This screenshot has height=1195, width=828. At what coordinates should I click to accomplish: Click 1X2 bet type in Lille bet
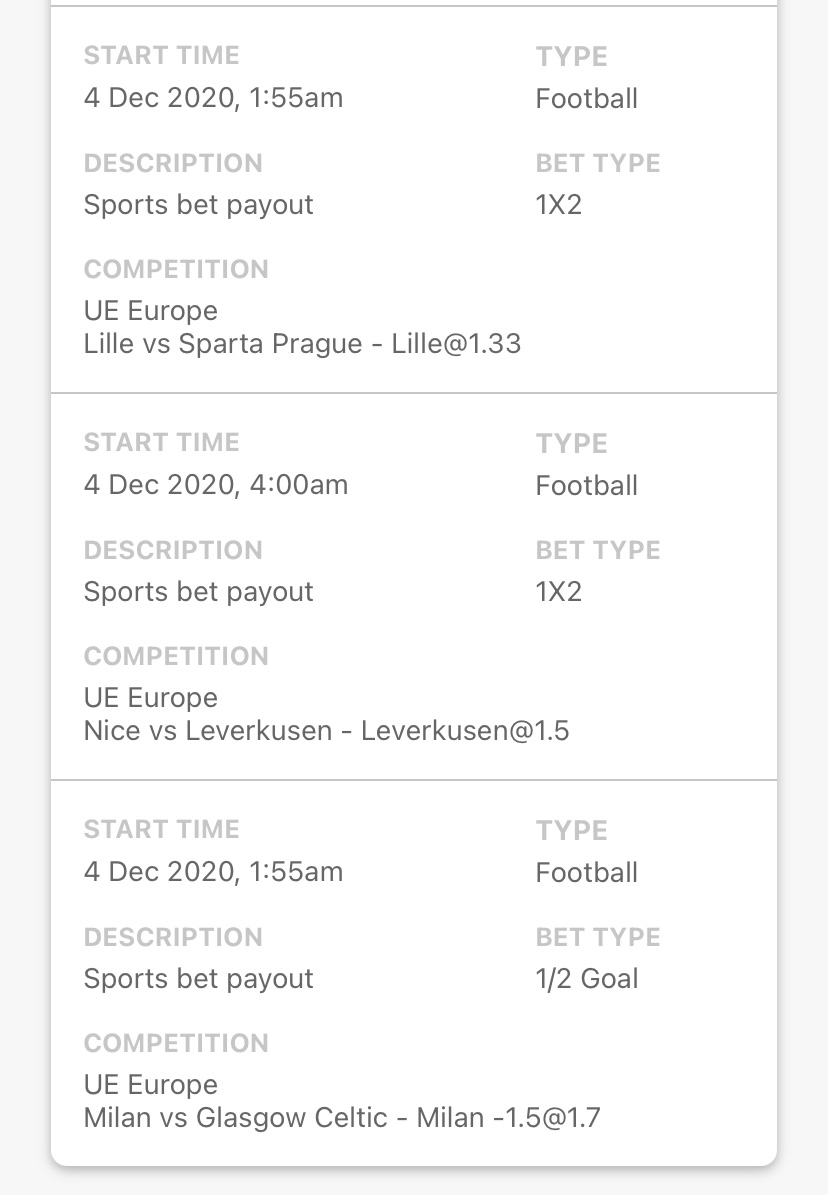[x=559, y=205]
